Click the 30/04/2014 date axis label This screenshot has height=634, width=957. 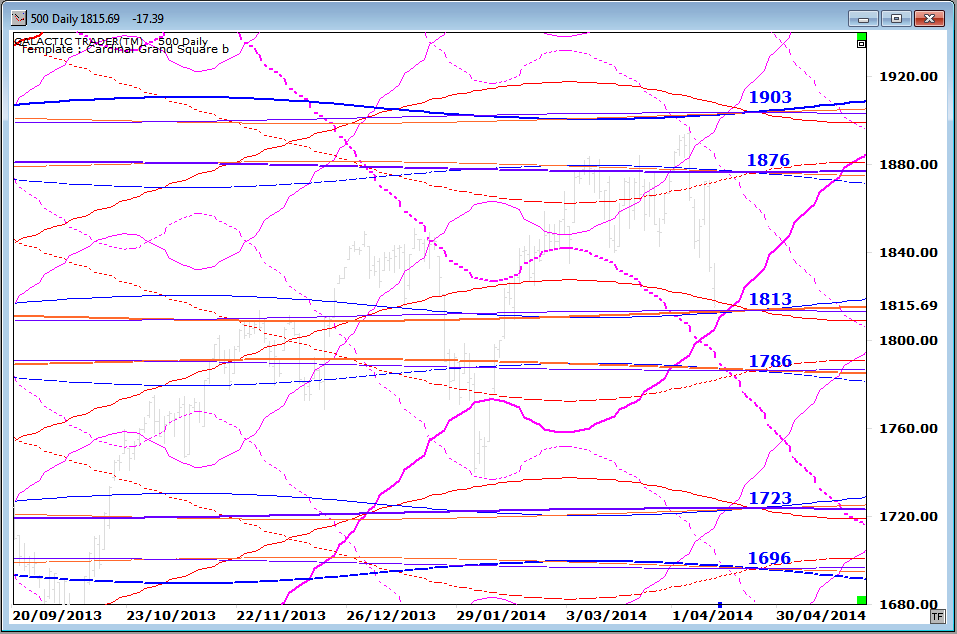click(x=821, y=616)
